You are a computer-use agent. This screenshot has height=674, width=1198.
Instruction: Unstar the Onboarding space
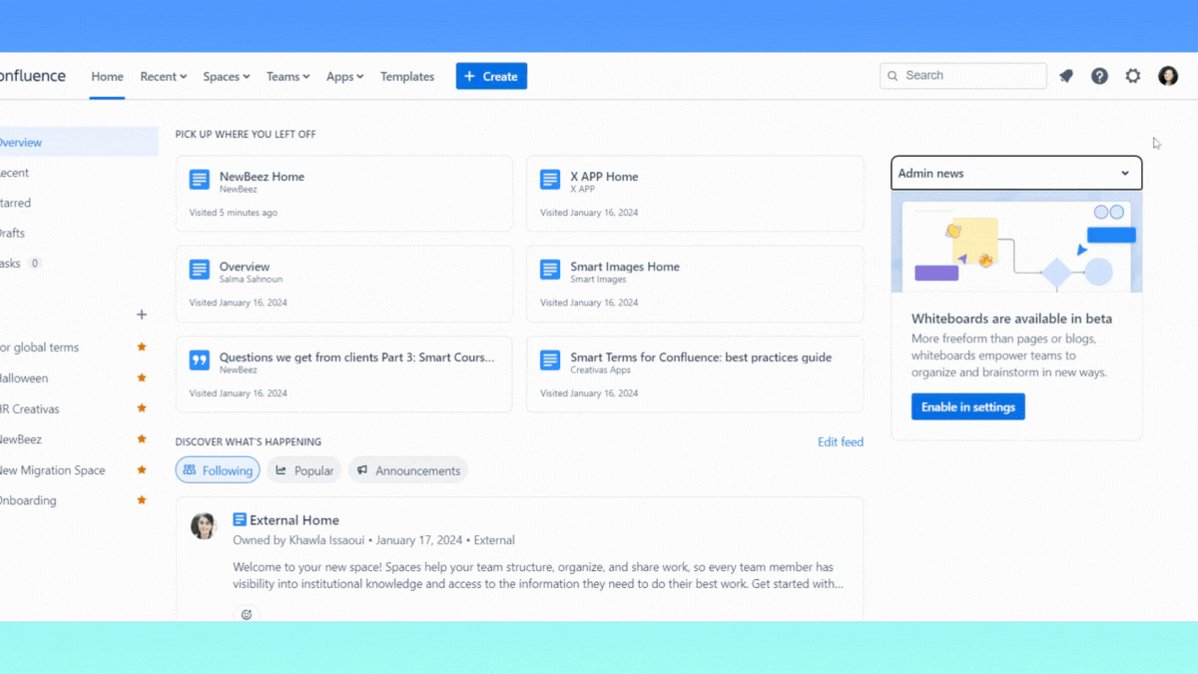click(x=141, y=500)
